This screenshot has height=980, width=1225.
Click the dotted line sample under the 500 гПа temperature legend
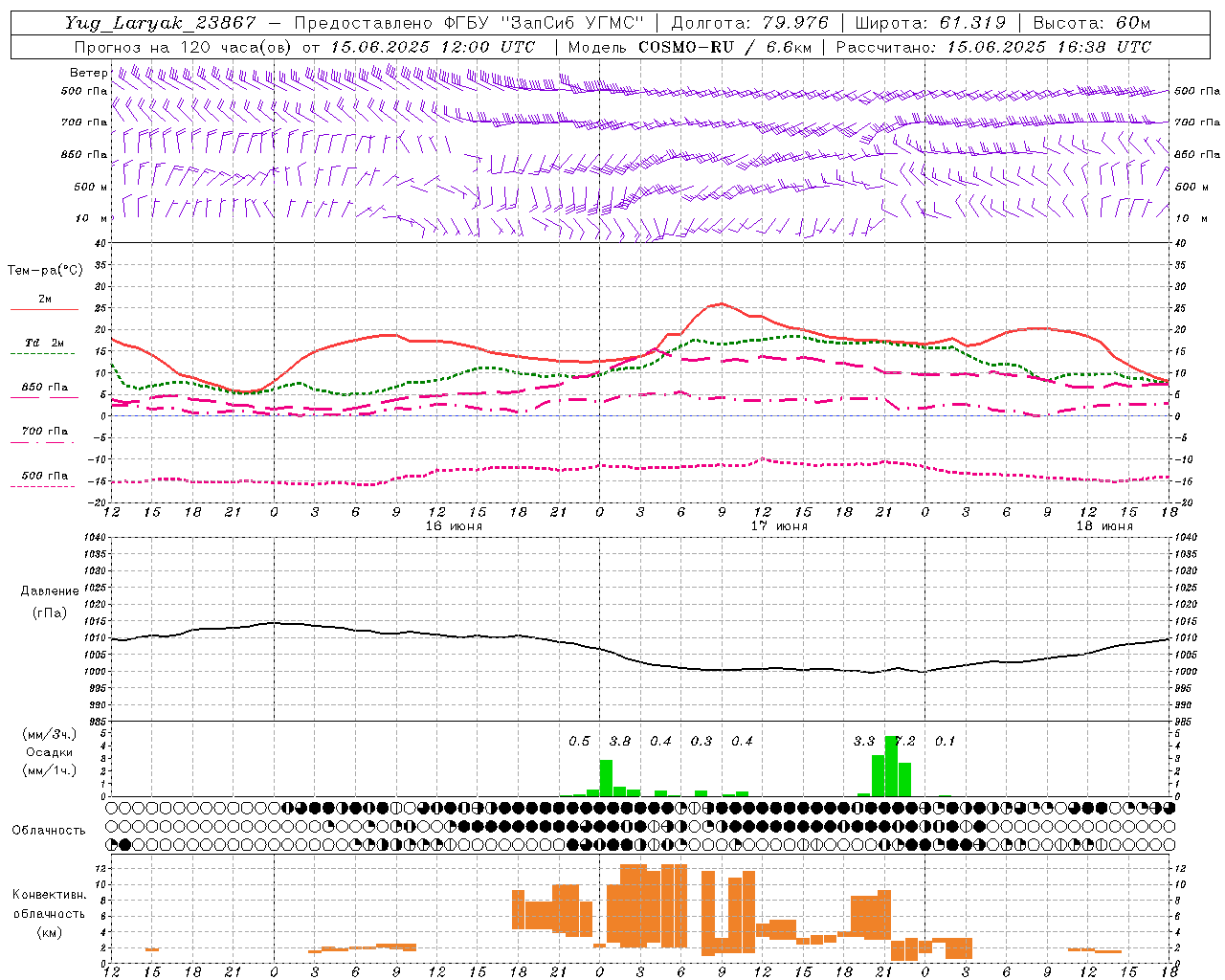click(44, 486)
